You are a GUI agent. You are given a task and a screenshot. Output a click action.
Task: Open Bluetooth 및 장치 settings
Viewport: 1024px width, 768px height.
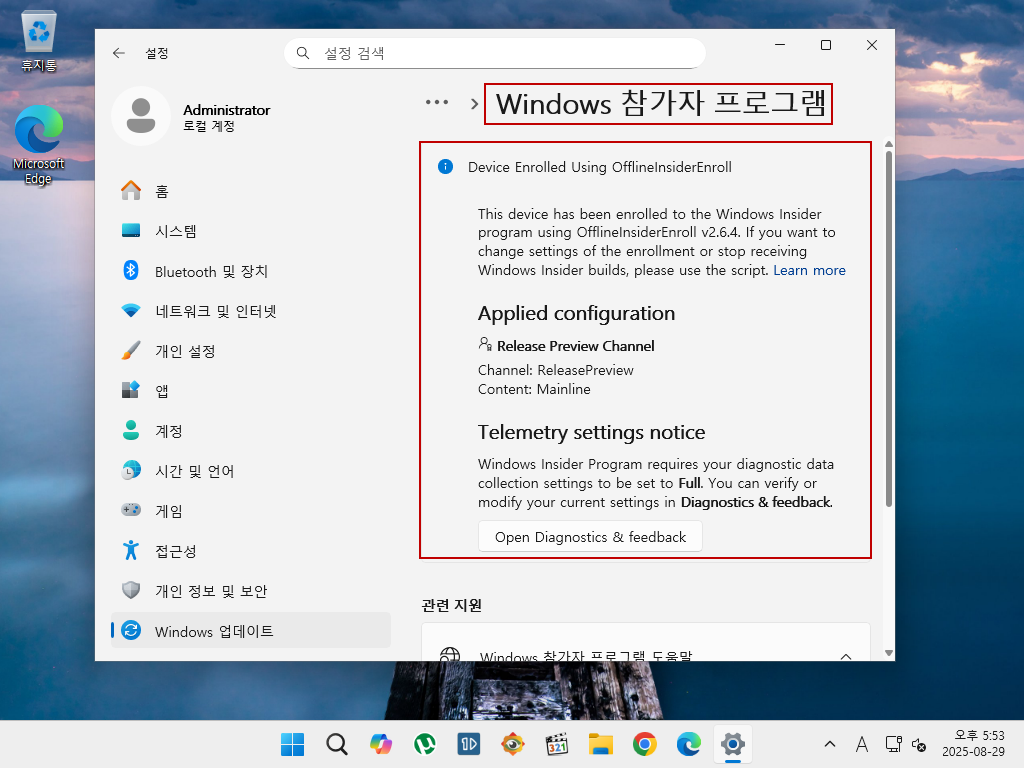[251, 271]
